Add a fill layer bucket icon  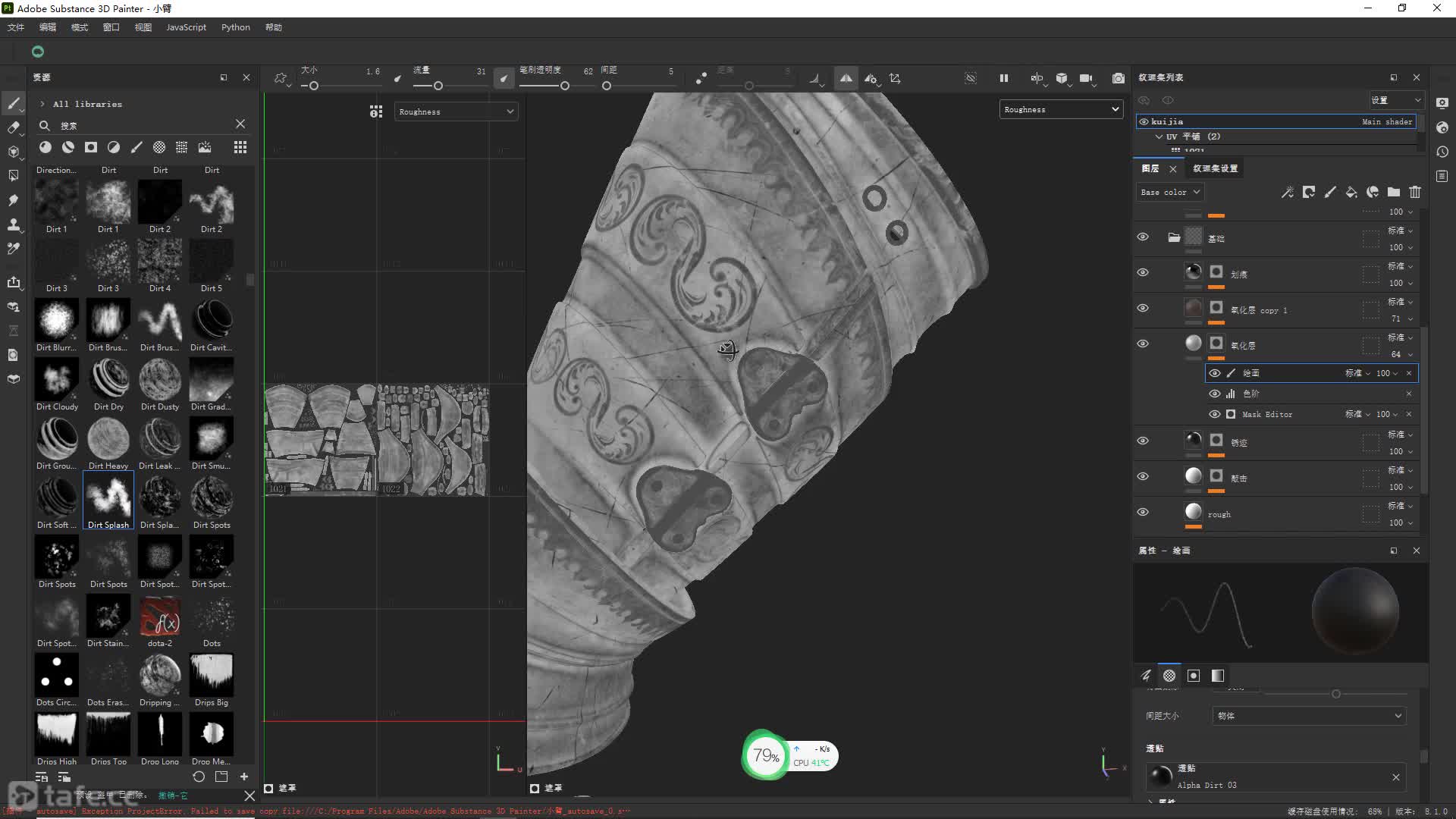click(1351, 192)
